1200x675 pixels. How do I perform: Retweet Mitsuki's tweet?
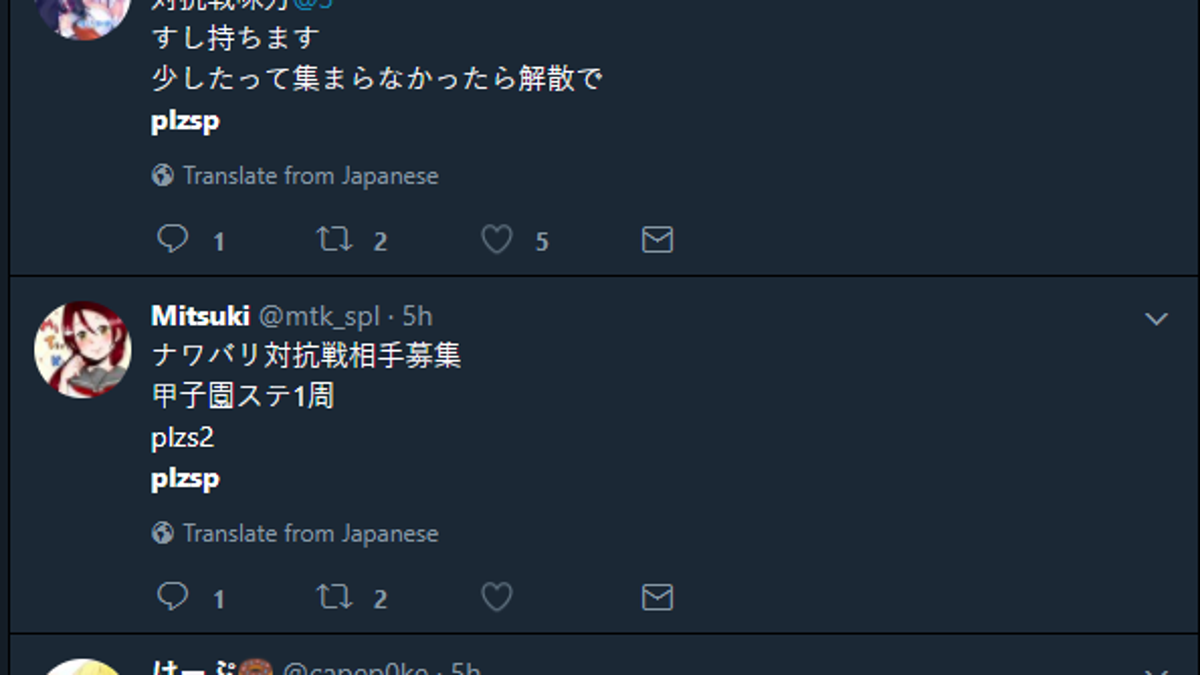pyautogui.click(x=334, y=597)
